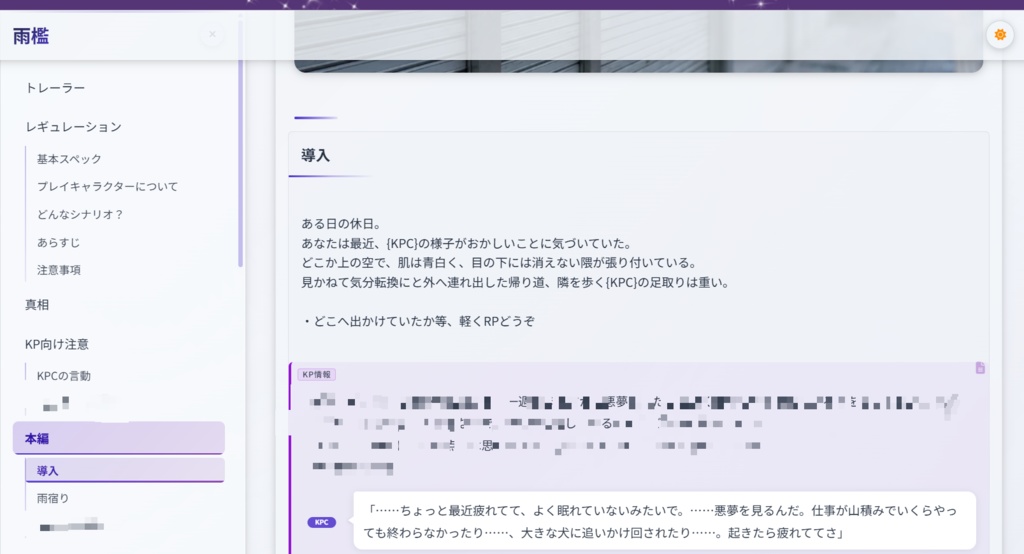Copy KP情報 block with document icon
This screenshot has width=1024, height=554.
point(980,368)
